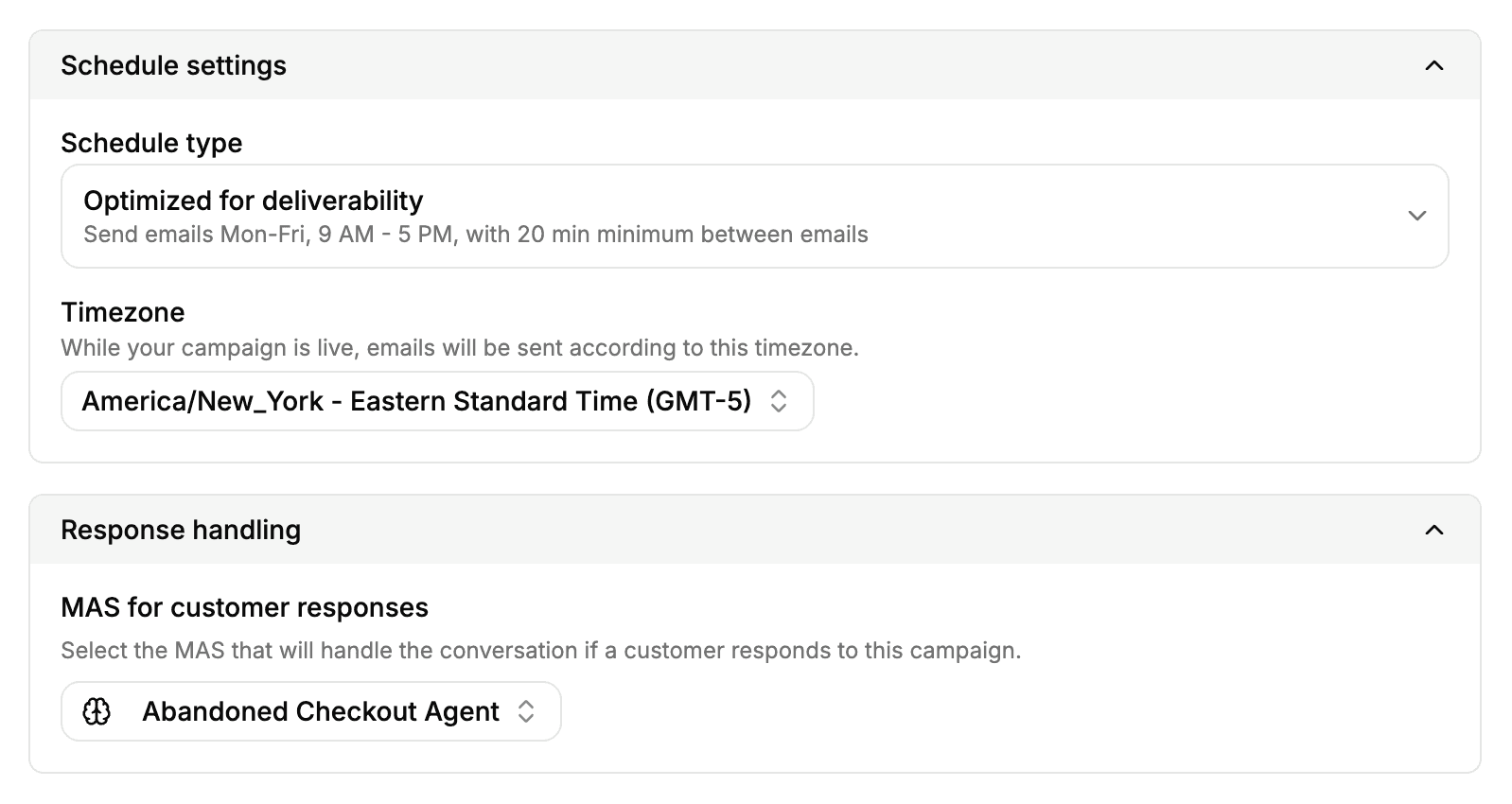Click the brain icon beside Abandoned Checkout Agent
This screenshot has height=804, width=1512.
pos(97,711)
